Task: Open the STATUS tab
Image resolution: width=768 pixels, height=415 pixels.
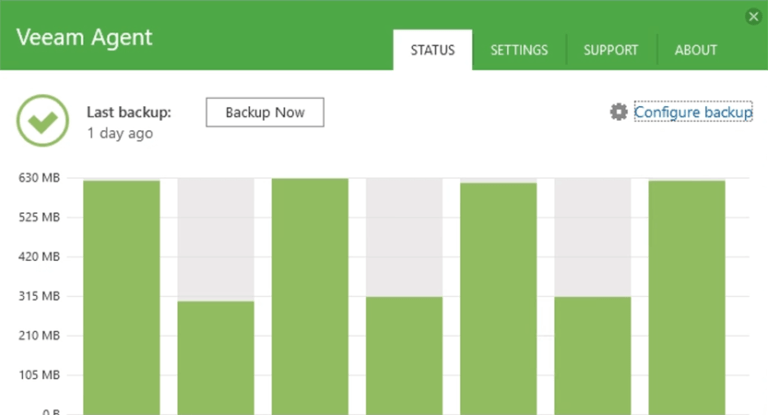Action: (x=432, y=50)
